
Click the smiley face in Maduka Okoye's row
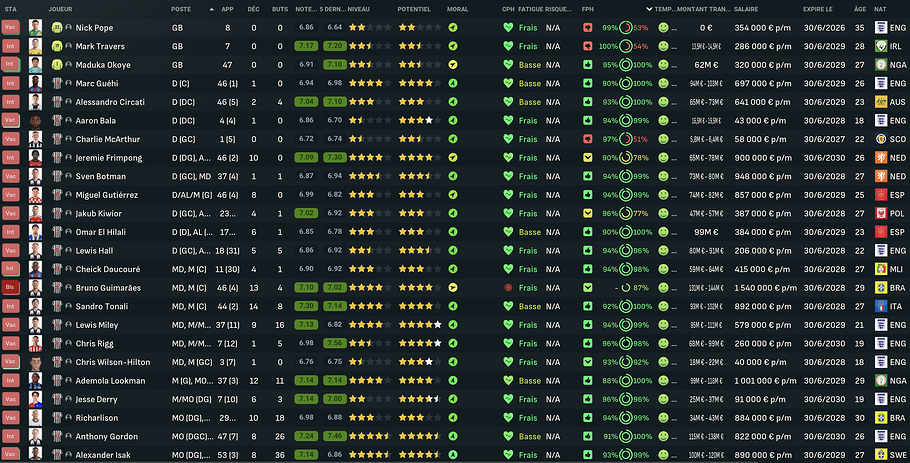tap(662, 65)
